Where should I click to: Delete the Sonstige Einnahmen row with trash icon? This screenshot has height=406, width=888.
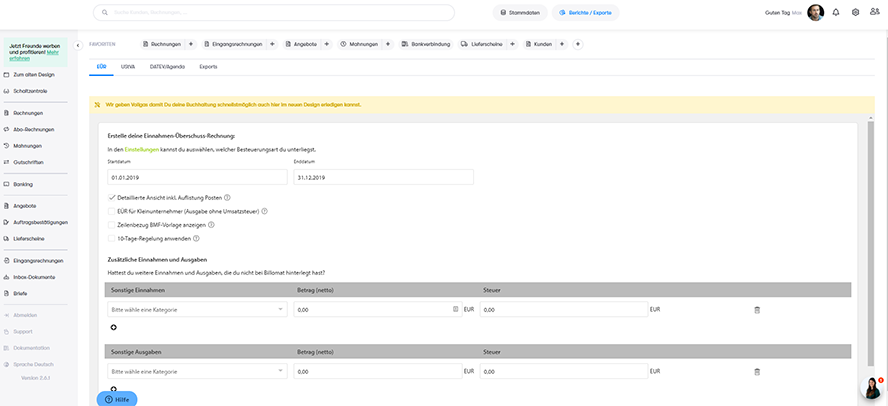tap(757, 310)
